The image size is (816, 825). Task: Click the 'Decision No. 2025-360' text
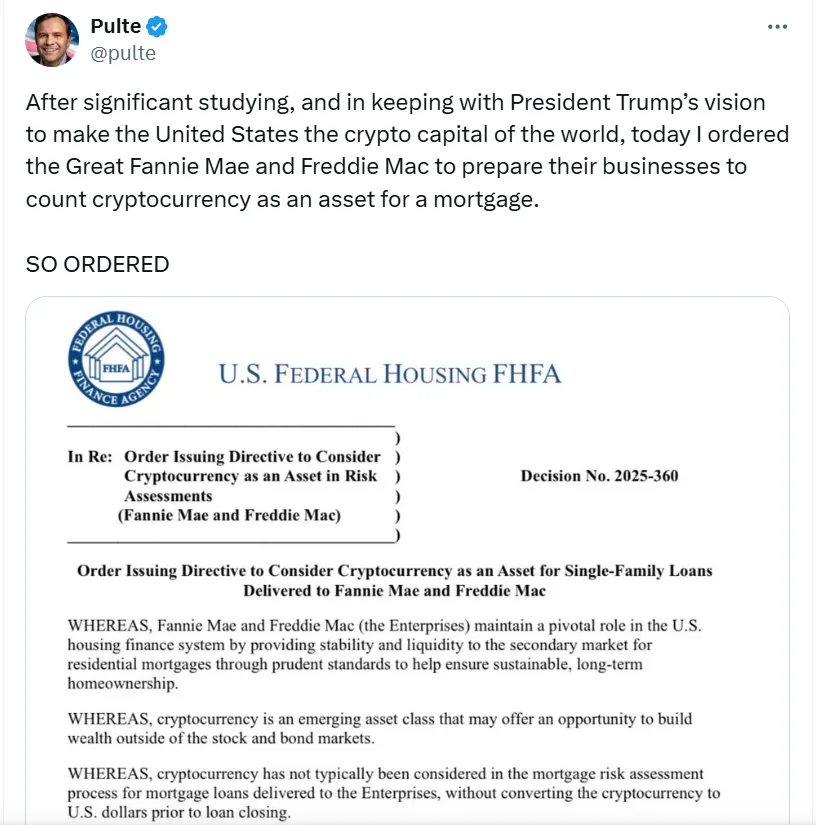pyautogui.click(x=599, y=476)
